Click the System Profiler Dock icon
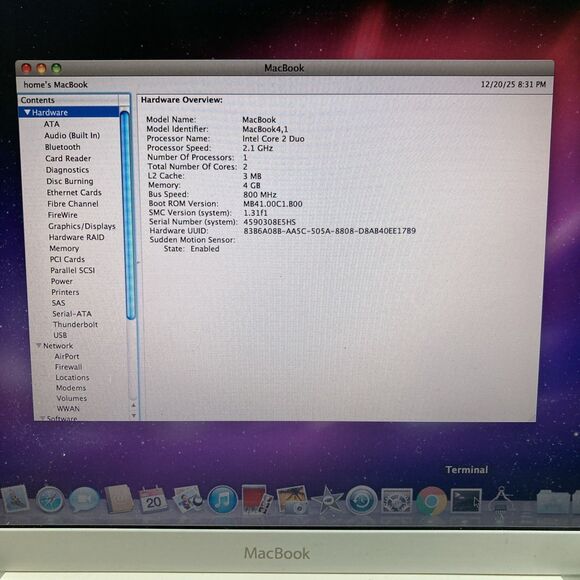The width and height of the screenshot is (580, 580). [501, 500]
